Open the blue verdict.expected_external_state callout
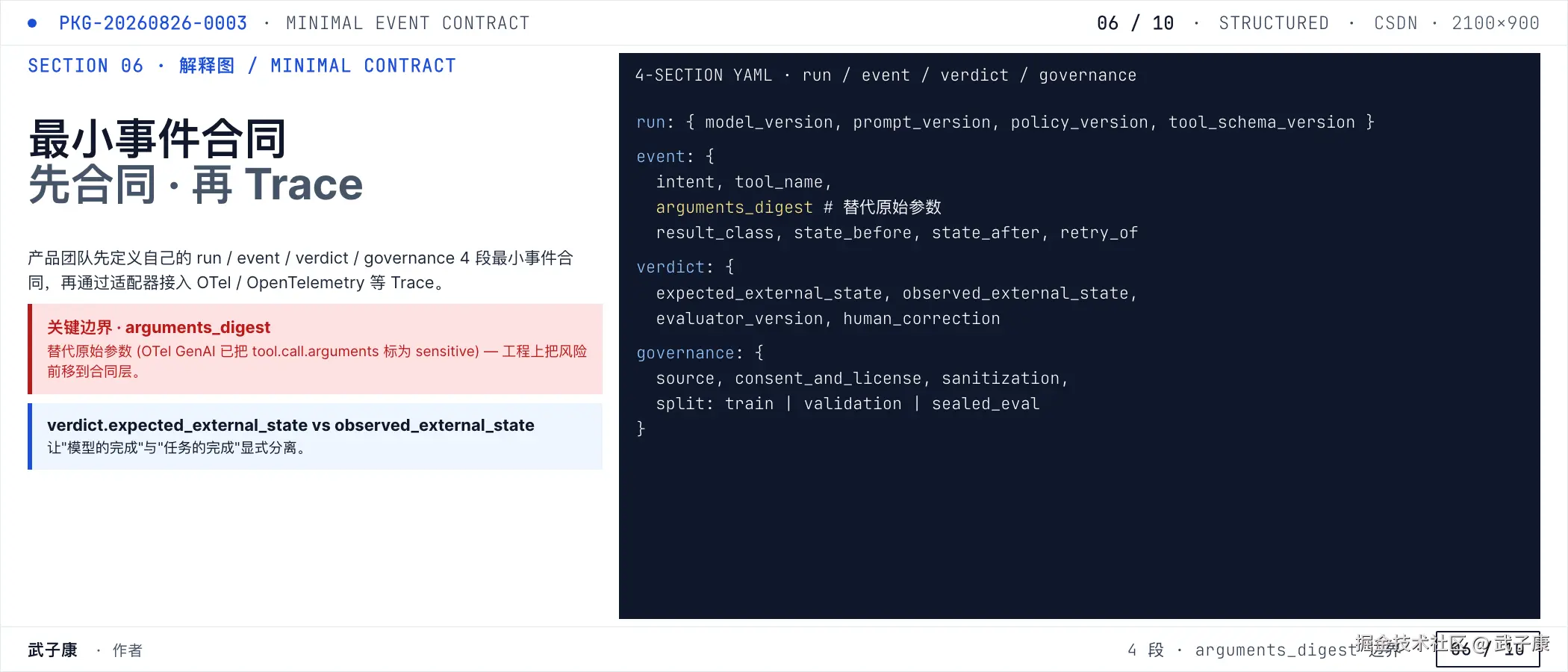The height and width of the screenshot is (672, 1568). point(315,436)
